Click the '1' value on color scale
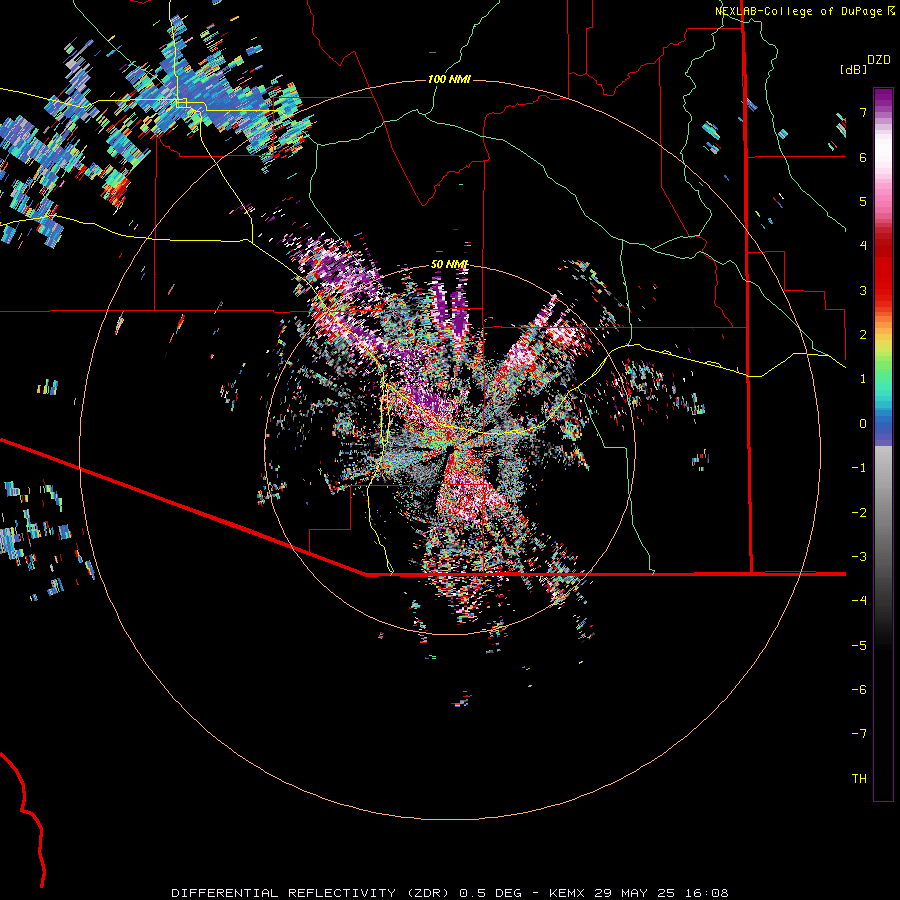The height and width of the screenshot is (900, 900). tap(863, 379)
